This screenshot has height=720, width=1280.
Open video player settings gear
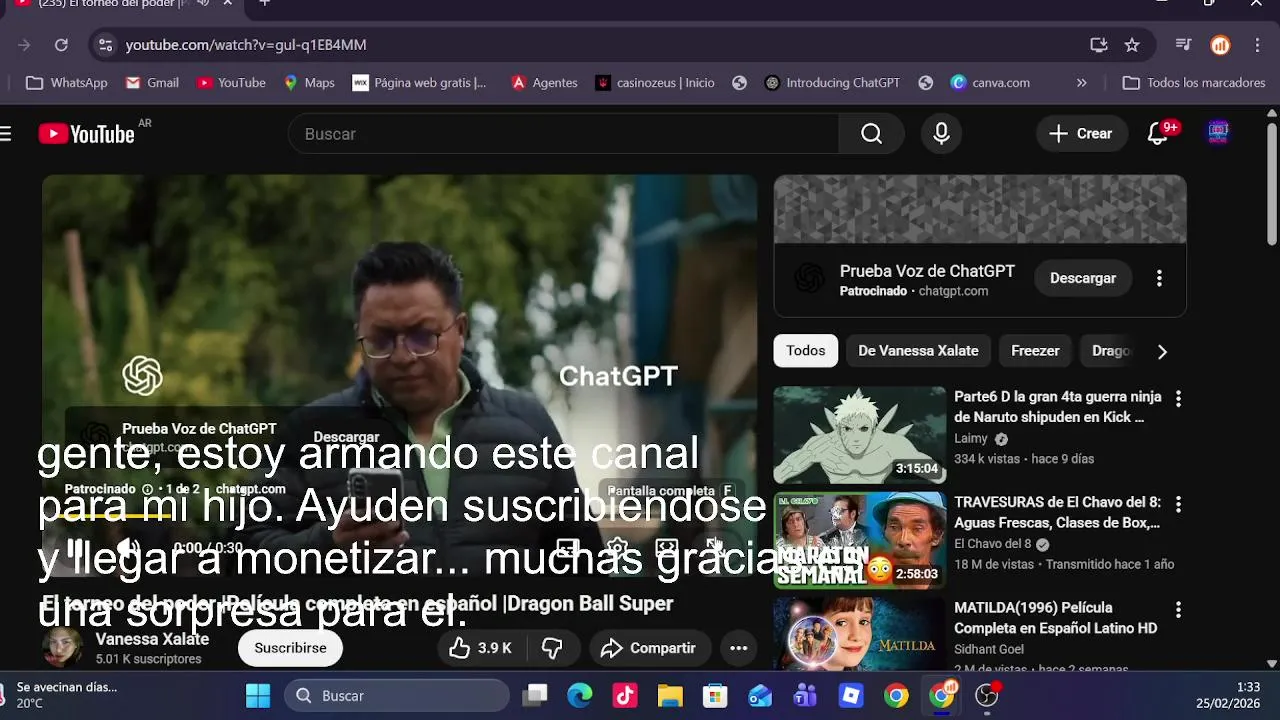tap(617, 549)
